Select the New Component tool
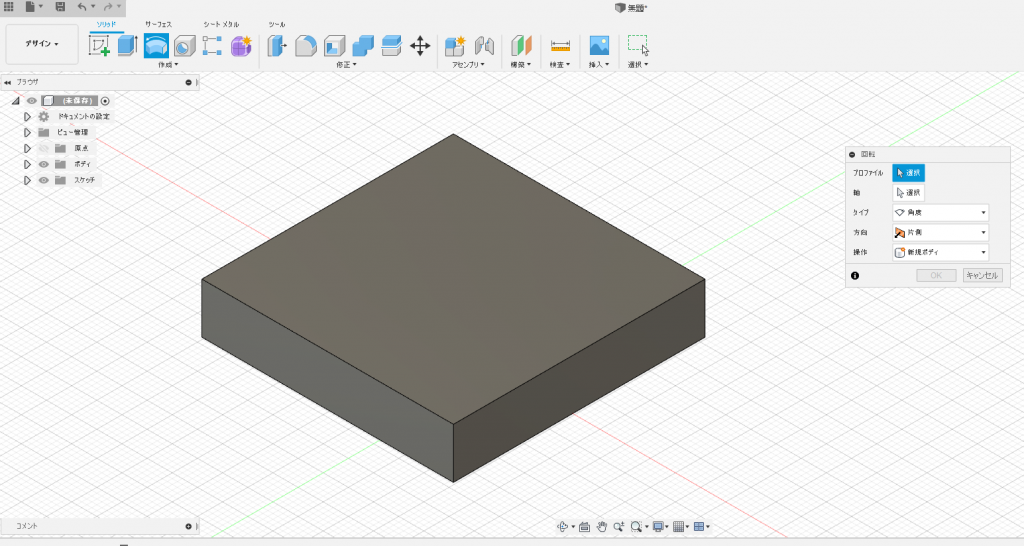 point(455,46)
